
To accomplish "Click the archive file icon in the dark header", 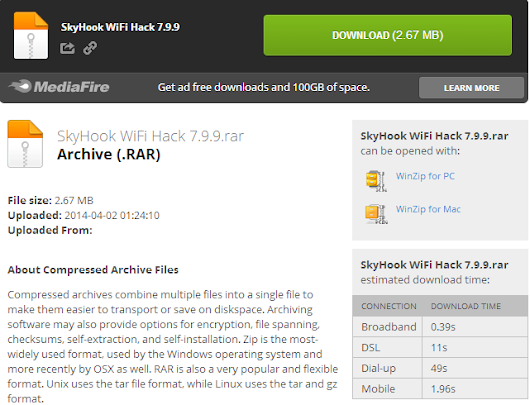I will coord(31,35).
